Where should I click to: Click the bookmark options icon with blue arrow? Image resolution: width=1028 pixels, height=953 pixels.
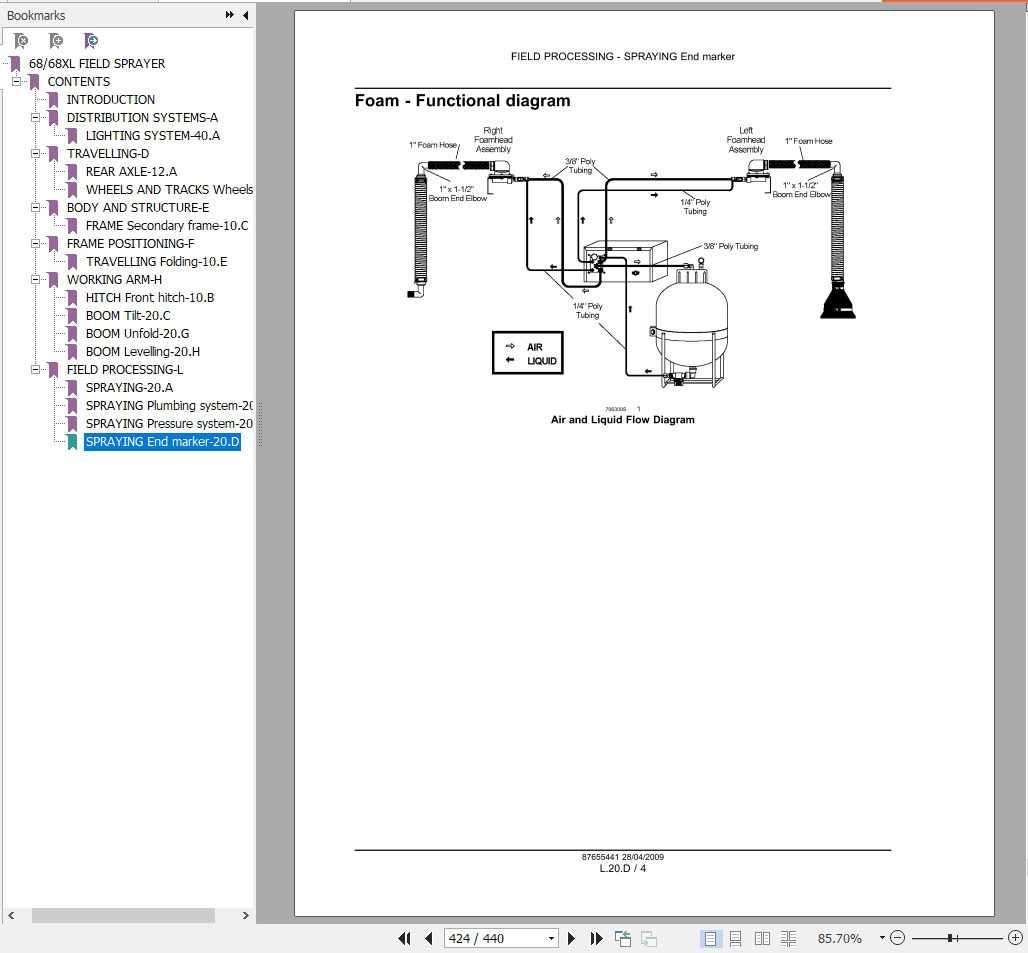(91, 41)
